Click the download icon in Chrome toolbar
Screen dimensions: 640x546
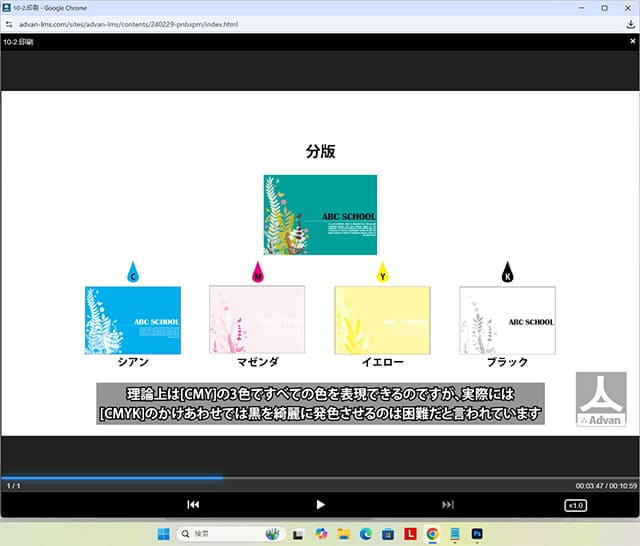pyautogui.click(x=630, y=22)
